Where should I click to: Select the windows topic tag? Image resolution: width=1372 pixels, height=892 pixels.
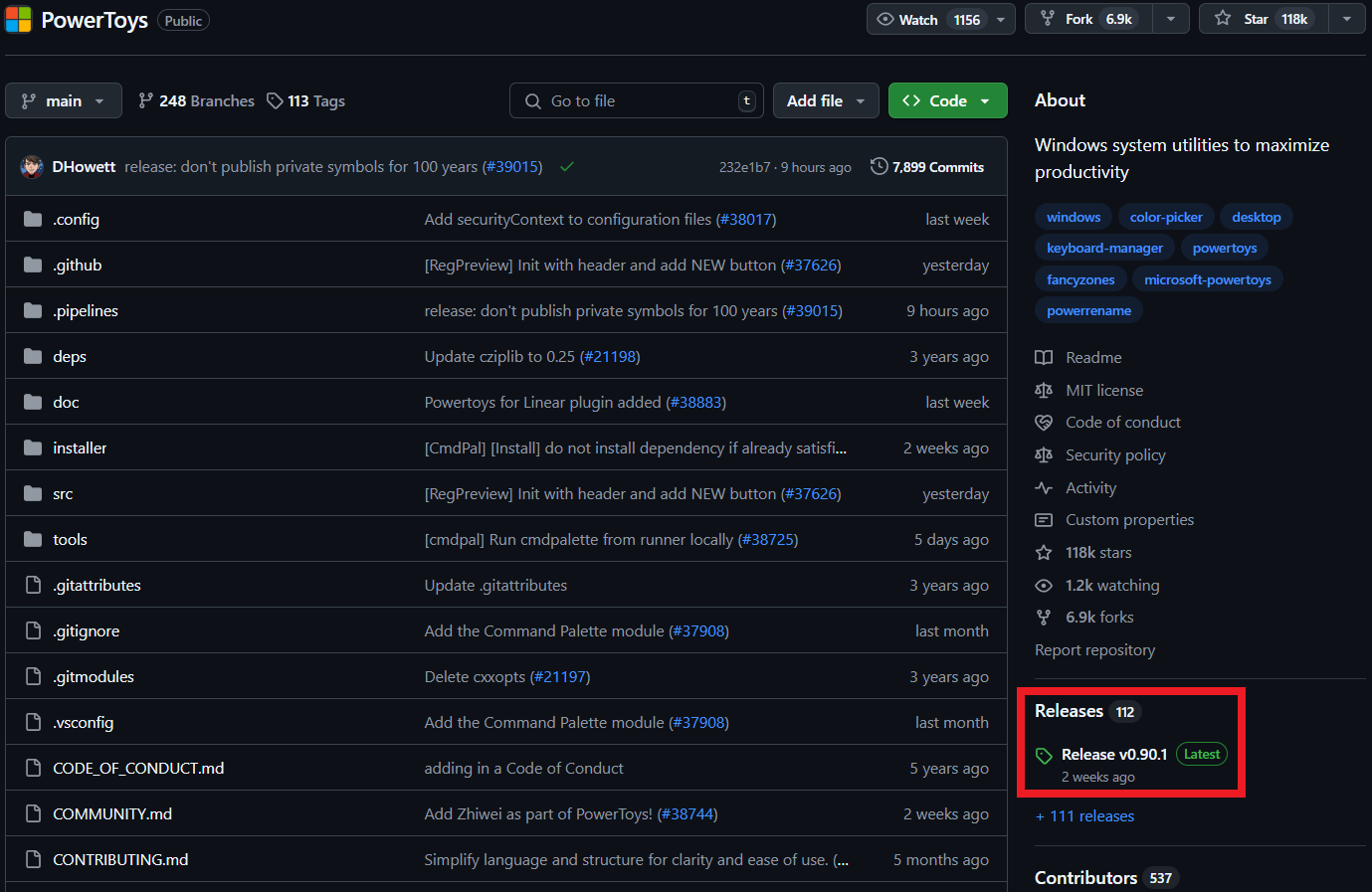tap(1074, 217)
